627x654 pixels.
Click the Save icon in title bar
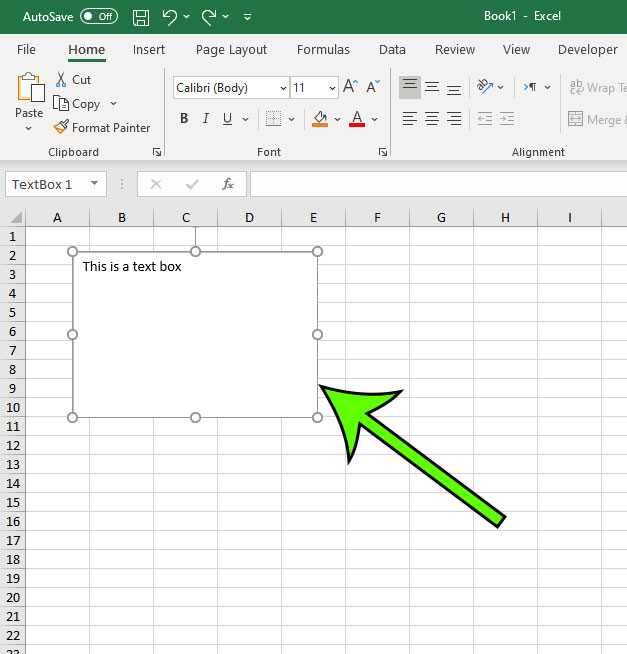(141, 17)
